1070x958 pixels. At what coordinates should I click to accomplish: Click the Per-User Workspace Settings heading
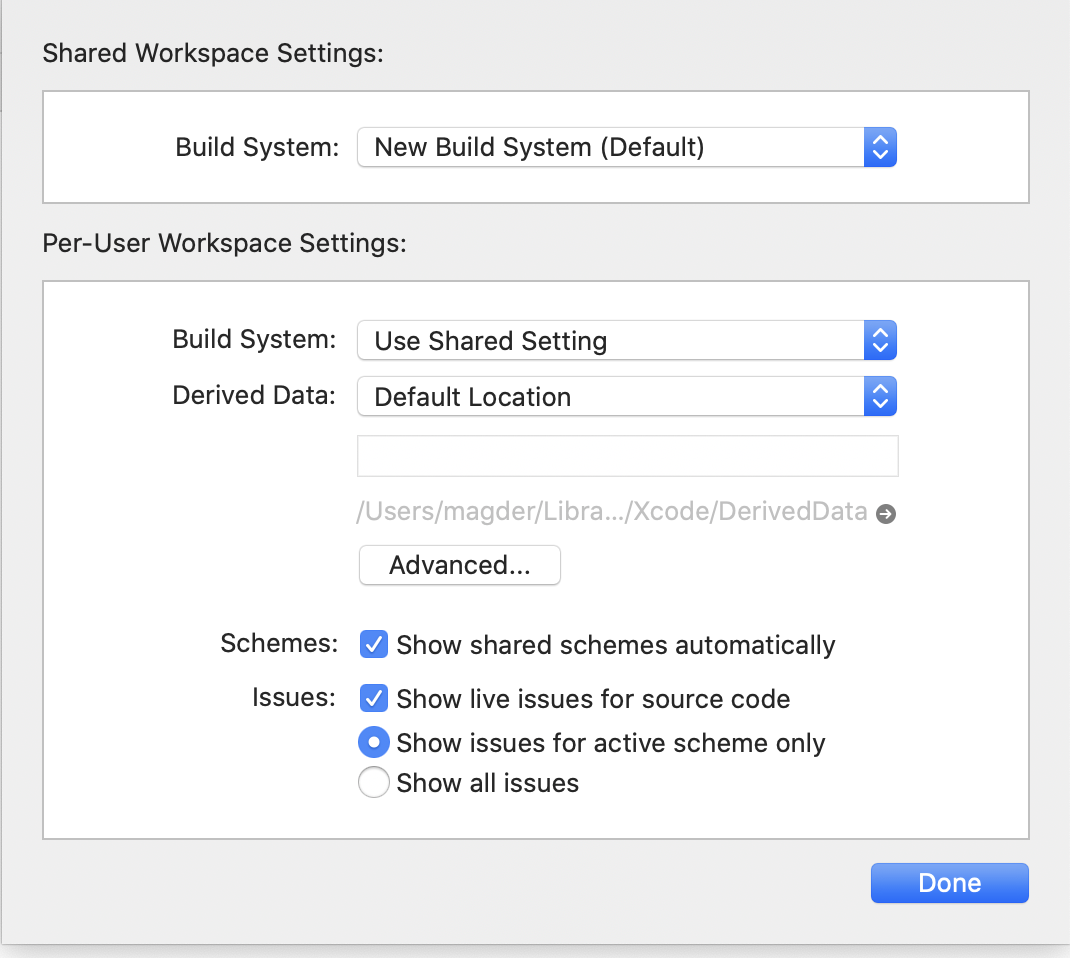tap(224, 243)
